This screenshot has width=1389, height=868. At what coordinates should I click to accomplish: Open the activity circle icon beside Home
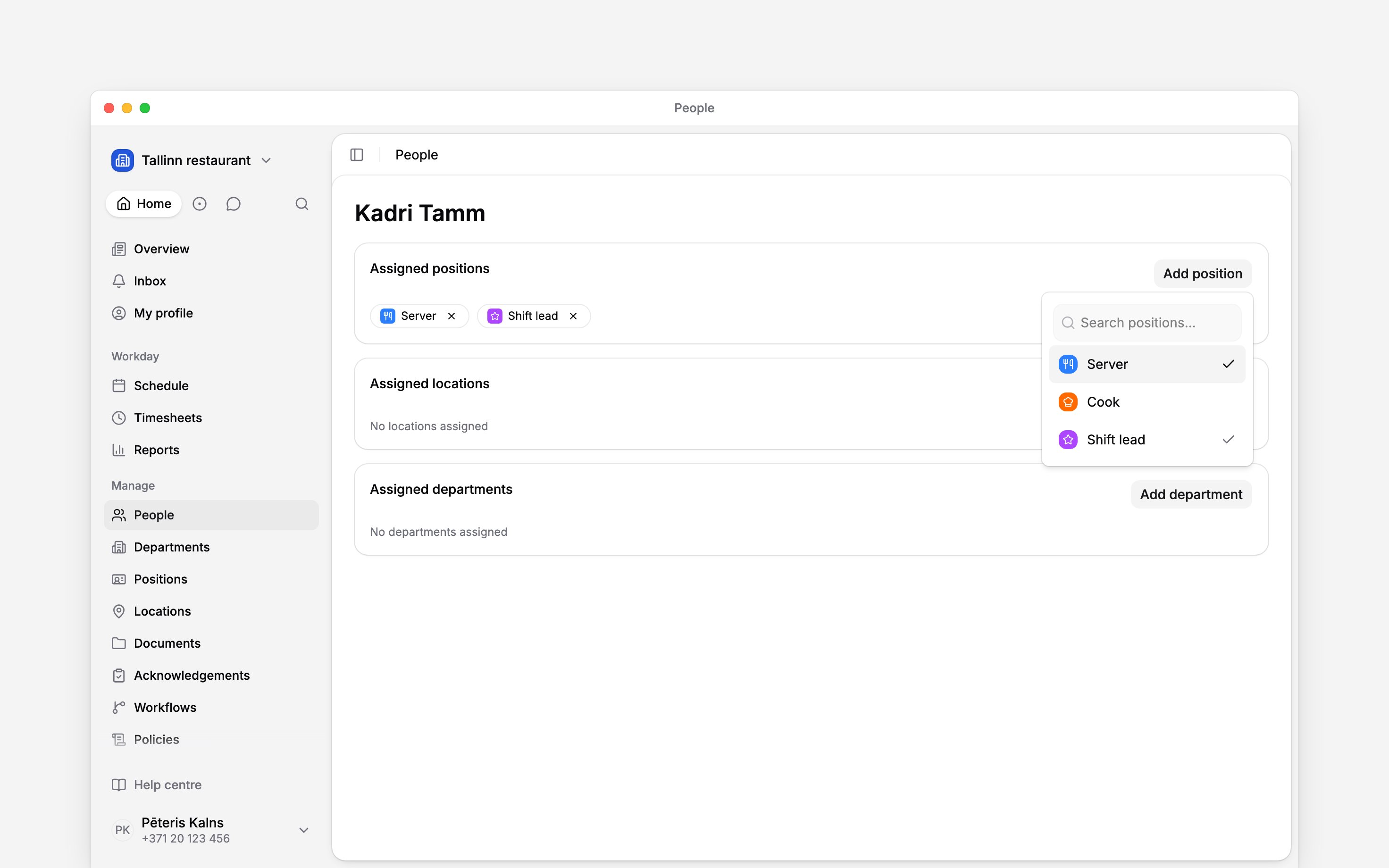(x=199, y=204)
